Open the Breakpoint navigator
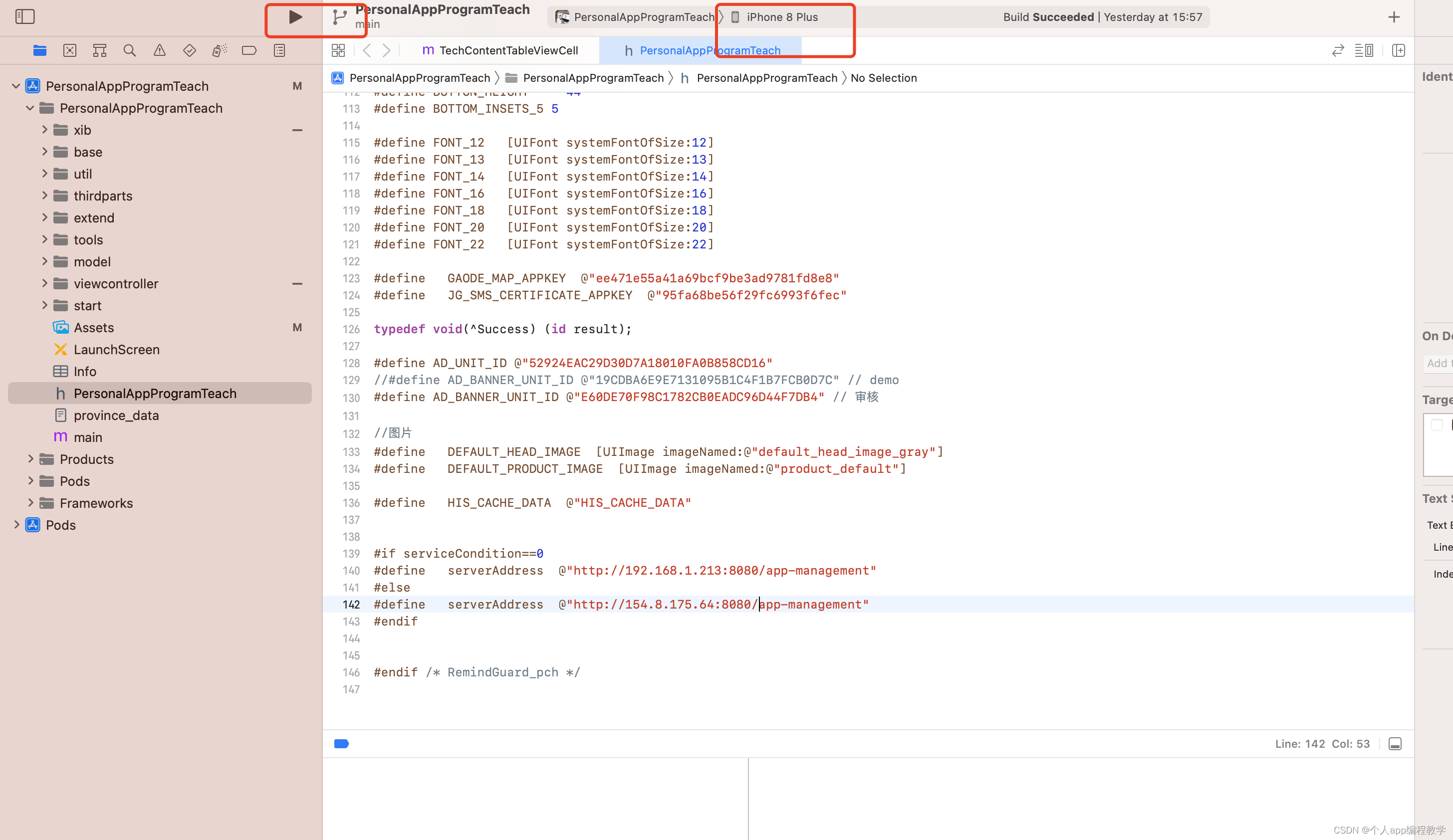 249,51
